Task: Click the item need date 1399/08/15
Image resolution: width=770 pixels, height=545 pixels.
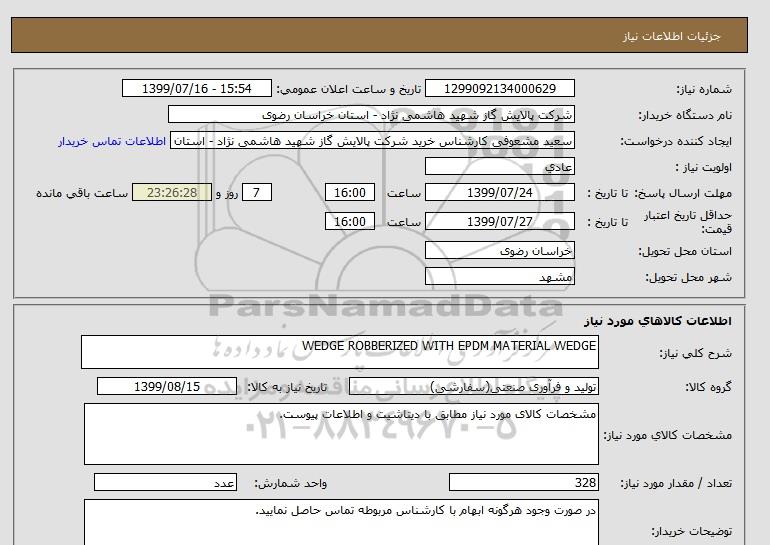Action: [x=166, y=386]
